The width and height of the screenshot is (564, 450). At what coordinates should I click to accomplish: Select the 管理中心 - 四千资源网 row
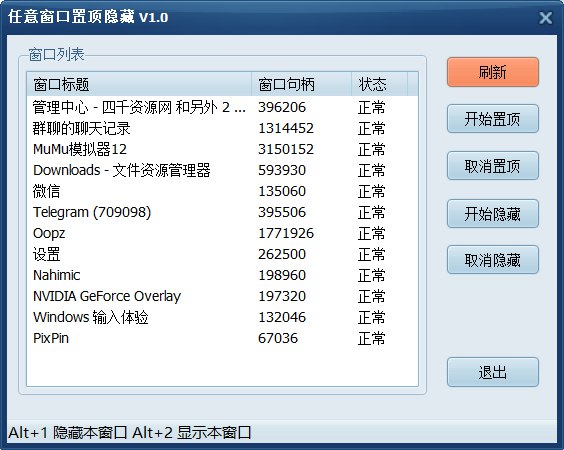222,107
